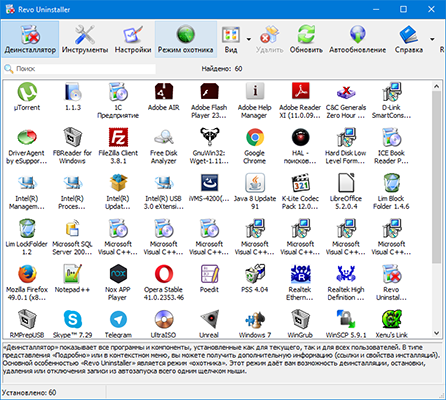446x400 pixels.
Task: Select the Nox APP Player icon
Action: tap(118, 274)
